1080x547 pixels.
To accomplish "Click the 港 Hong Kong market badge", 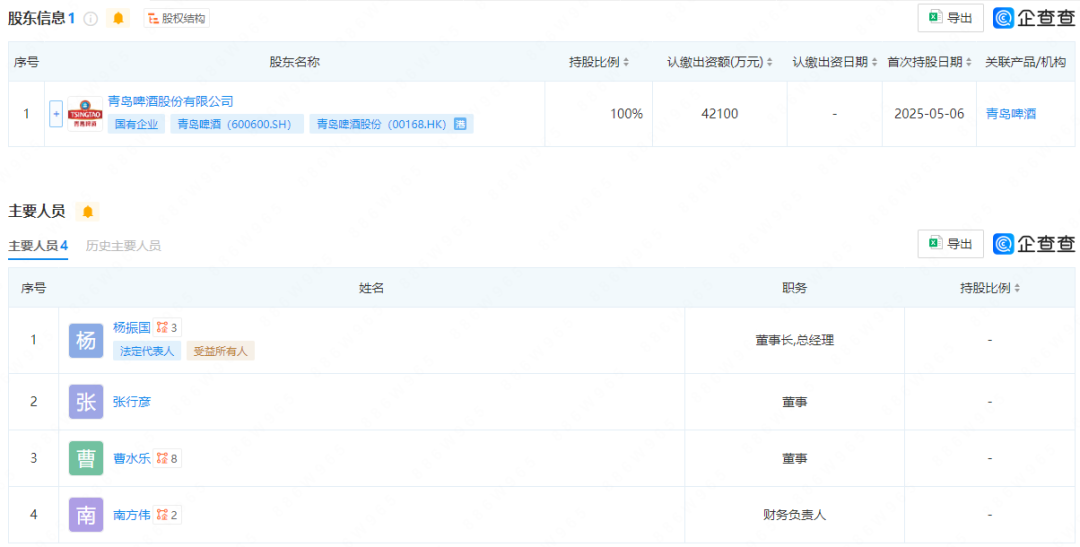I will pos(460,125).
